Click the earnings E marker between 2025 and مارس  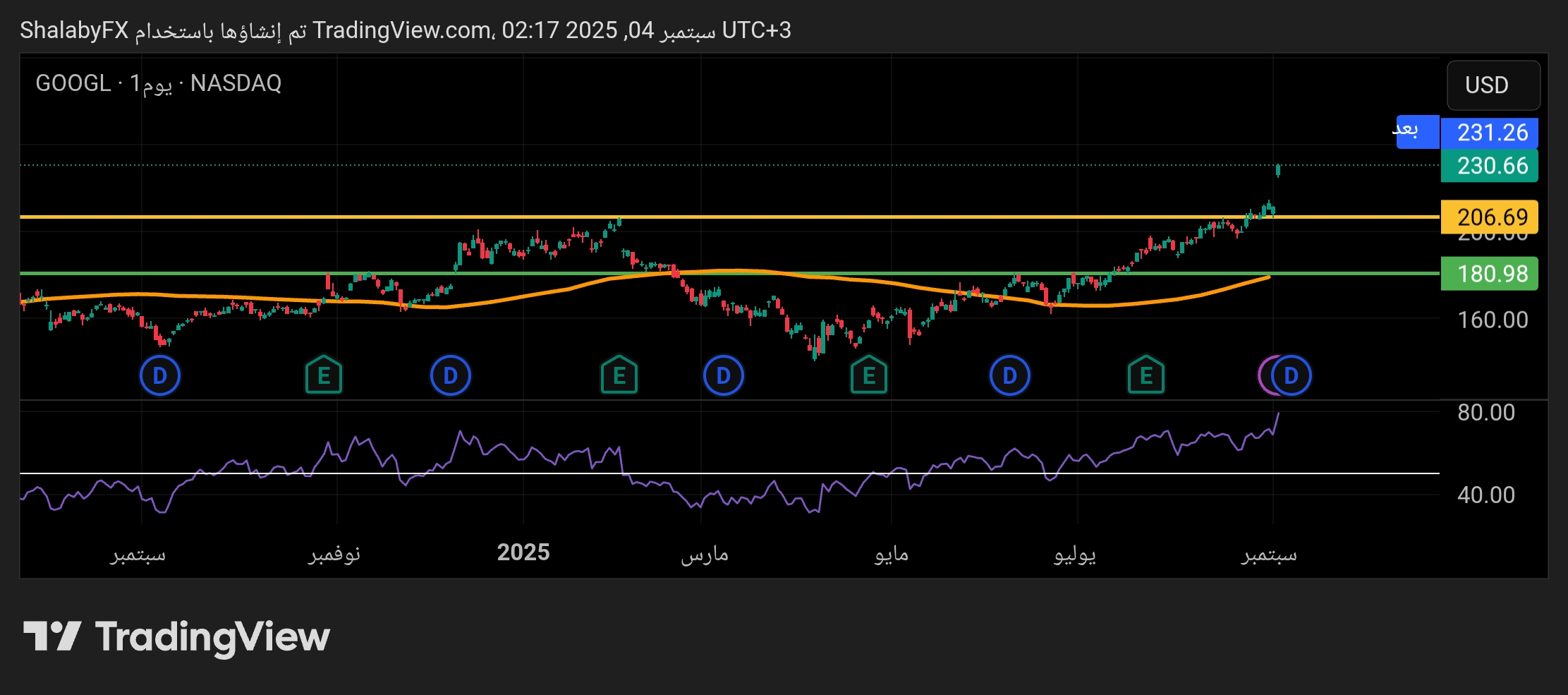pyautogui.click(x=619, y=375)
